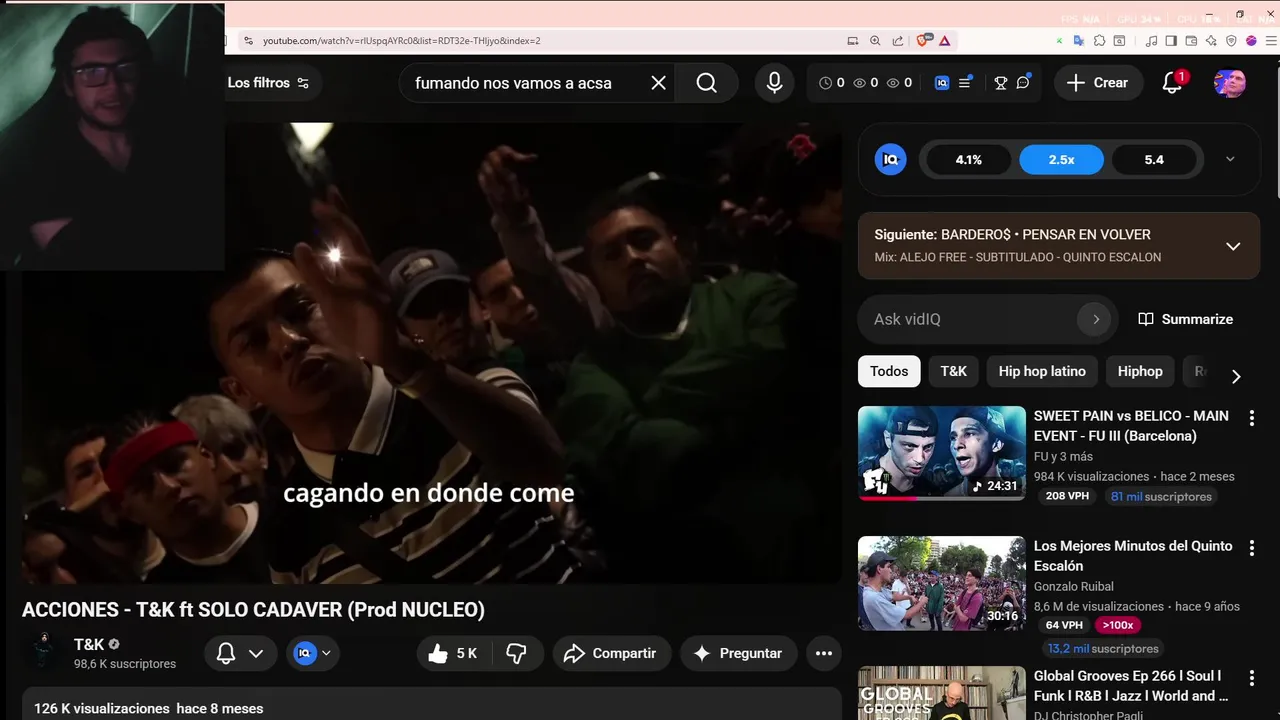
Task: Open vidIQ list menu icon
Action: [965, 83]
